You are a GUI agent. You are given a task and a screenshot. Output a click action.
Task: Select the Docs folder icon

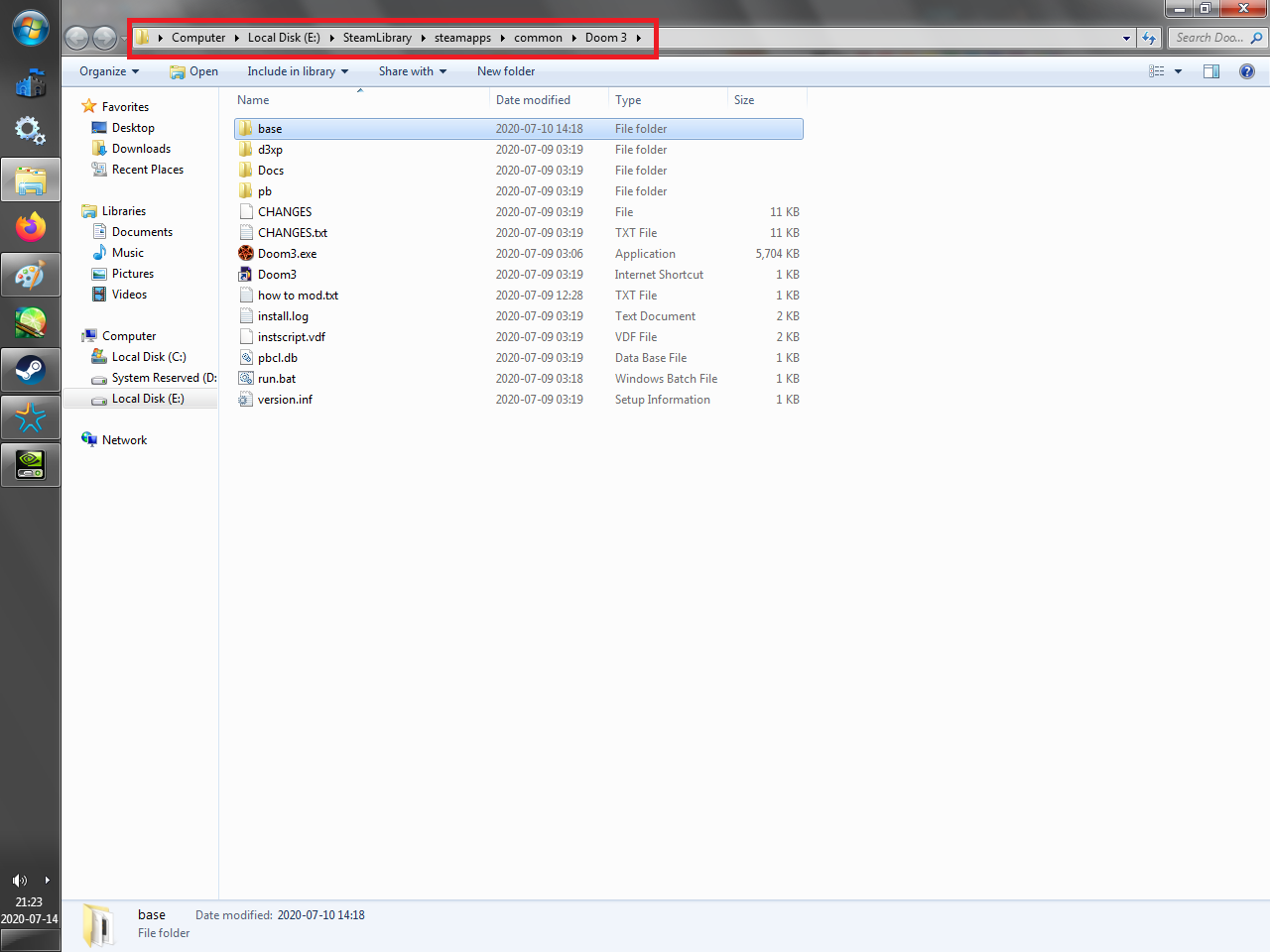(246, 171)
